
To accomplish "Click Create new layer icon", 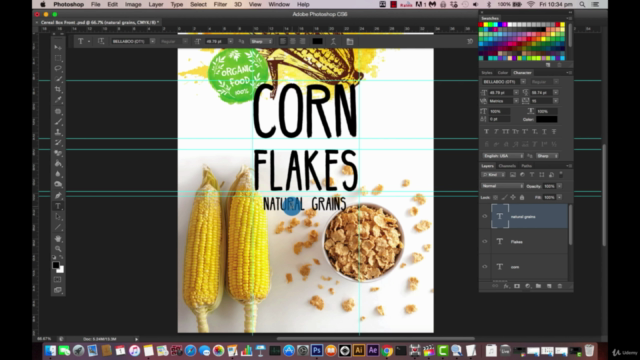I will pos(549,286).
